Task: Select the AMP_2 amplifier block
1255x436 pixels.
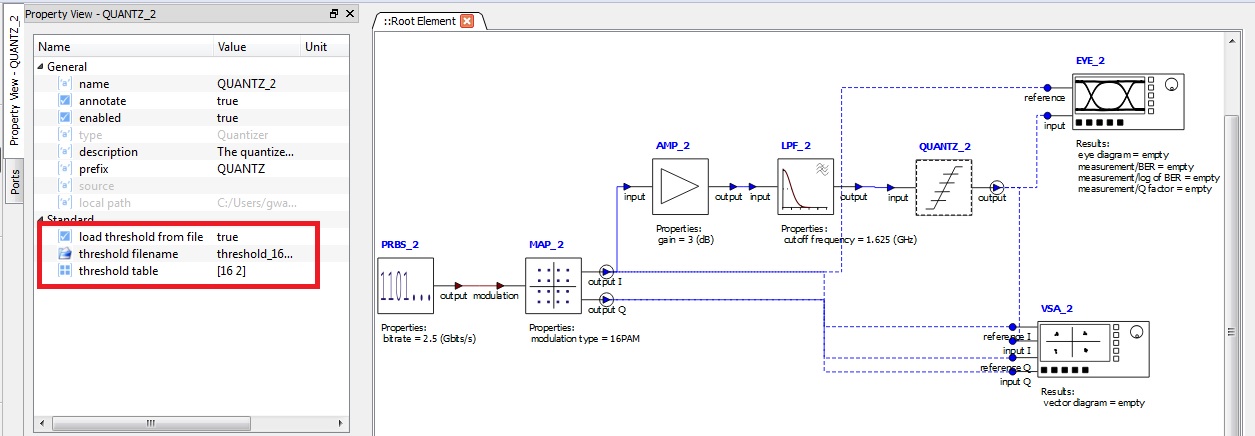Action: click(x=681, y=186)
